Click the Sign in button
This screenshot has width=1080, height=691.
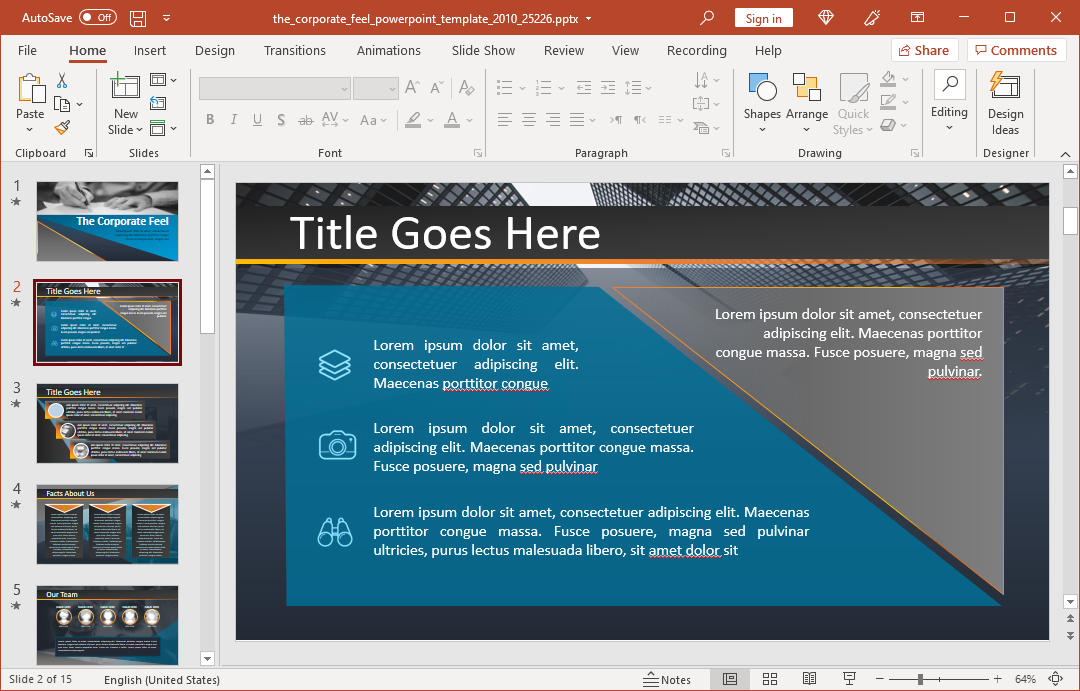[x=763, y=18]
